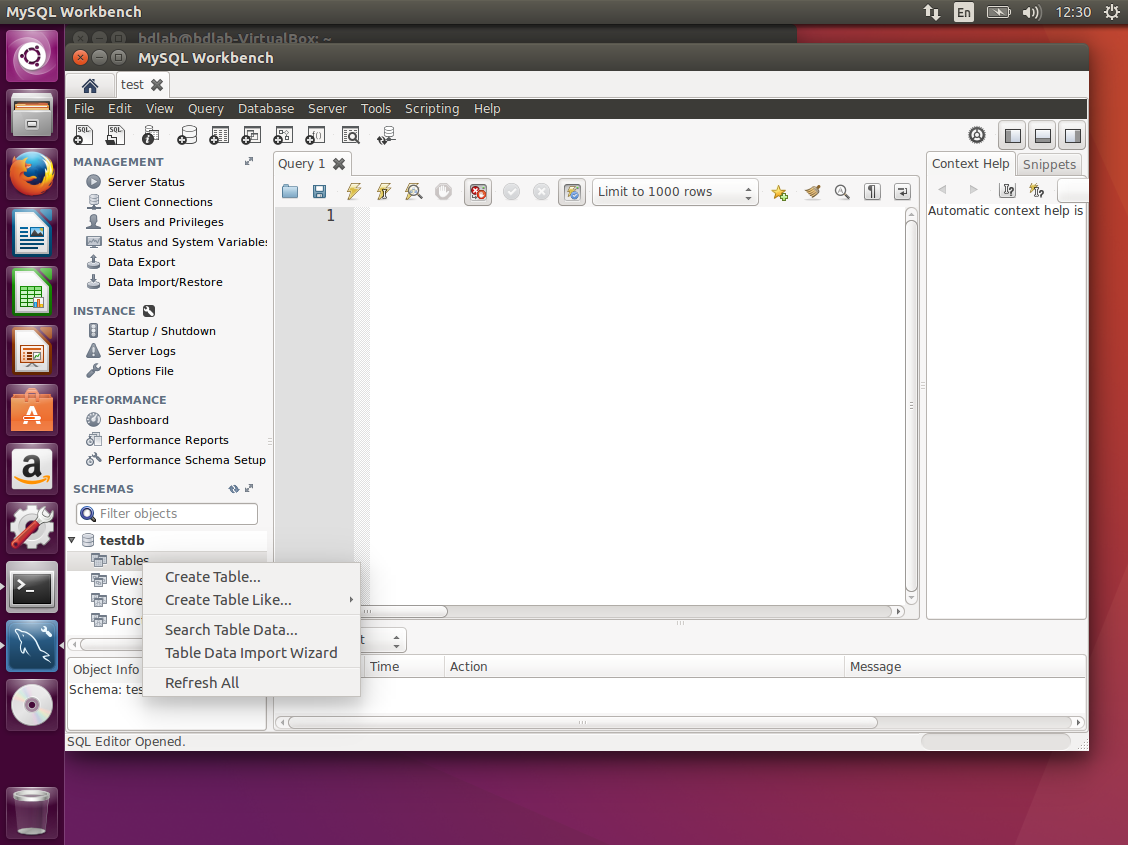Open the find panel magnifier icon
Viewport: 1128px width, 845px height.
842,192
